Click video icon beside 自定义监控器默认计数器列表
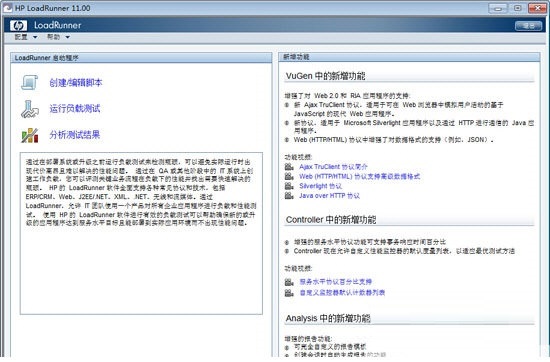This screenshot has height=362, width=550. pos(289,293)
